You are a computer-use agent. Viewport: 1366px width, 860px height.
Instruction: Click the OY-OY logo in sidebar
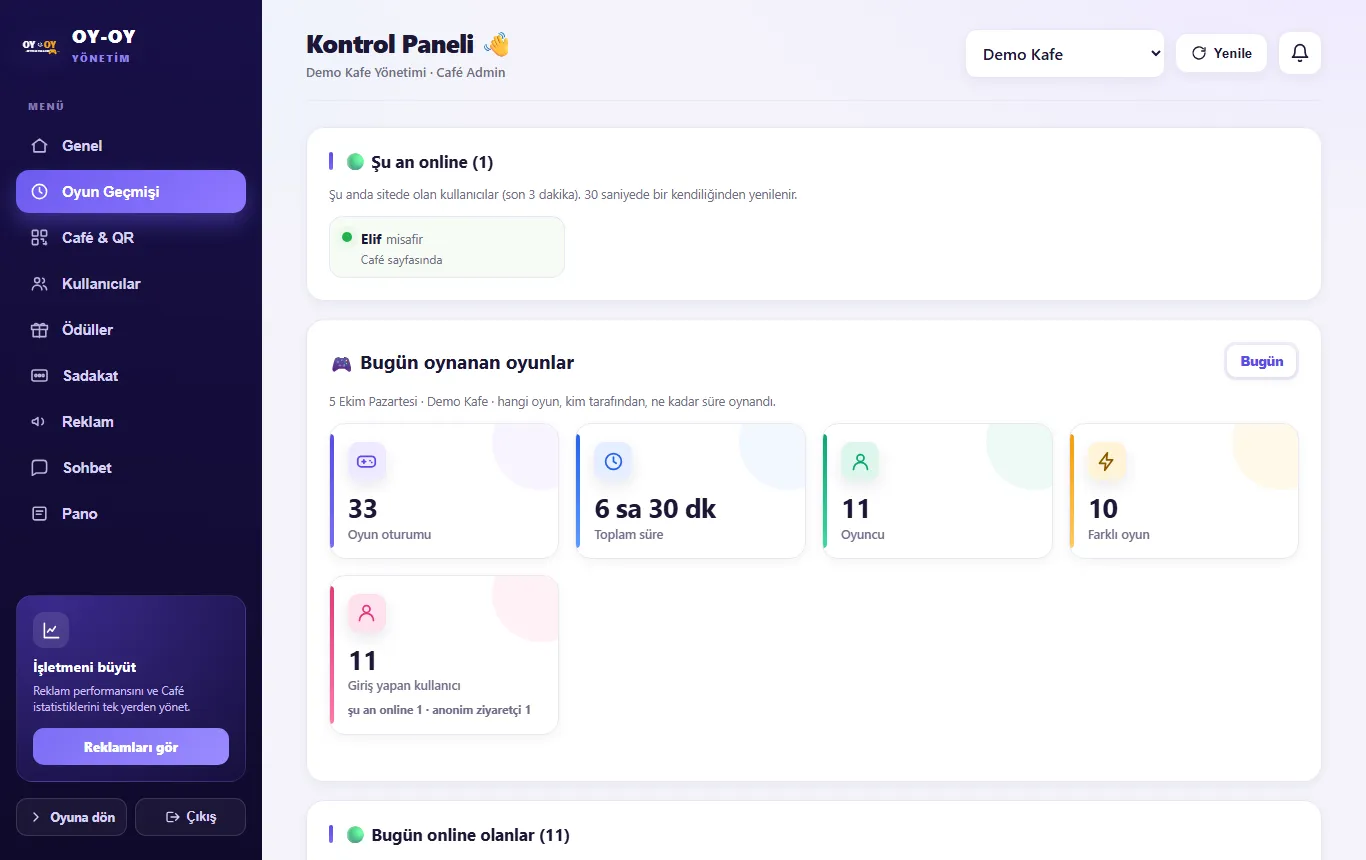click(x=40, y=46)
